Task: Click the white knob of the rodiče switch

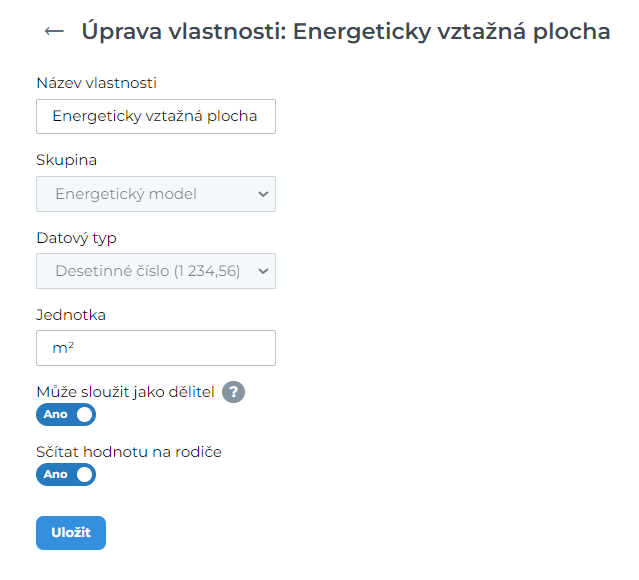Action: pyautogui.click(x=84, y=475)
